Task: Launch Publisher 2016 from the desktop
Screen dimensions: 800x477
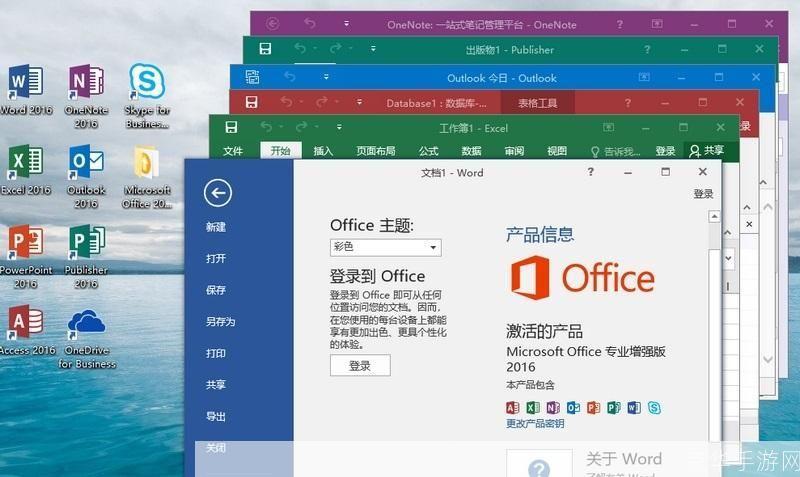Action: tap(86, 256)
